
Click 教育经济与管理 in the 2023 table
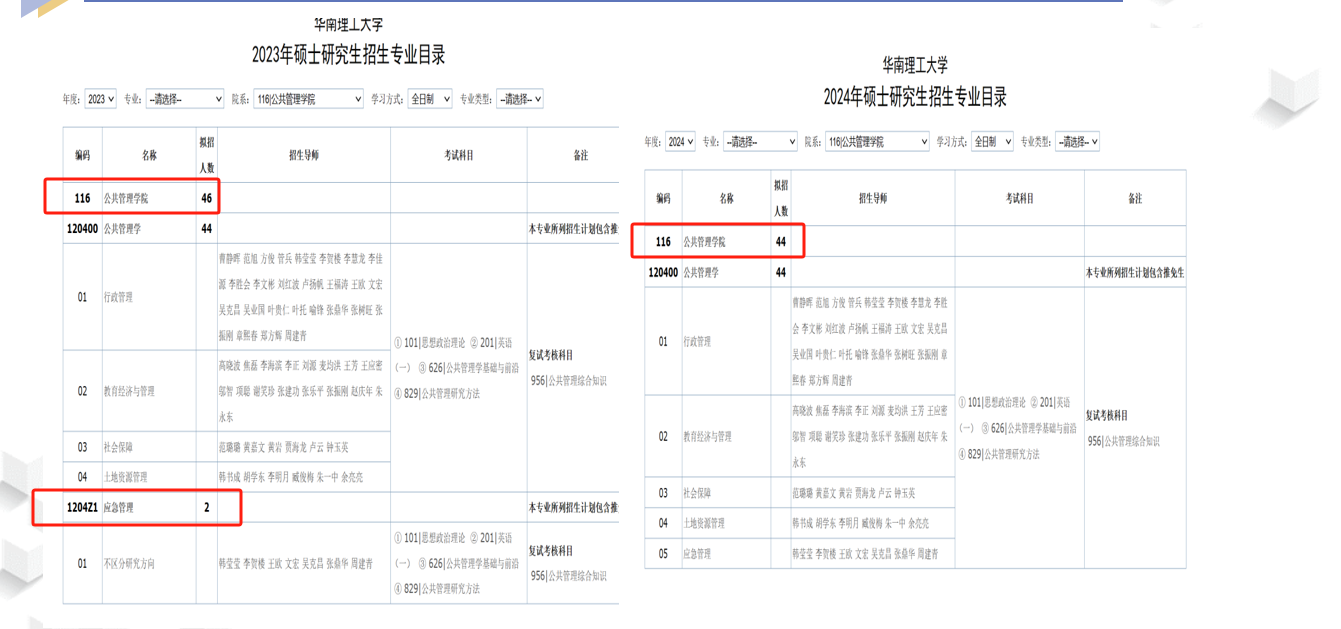click(129, 391)
